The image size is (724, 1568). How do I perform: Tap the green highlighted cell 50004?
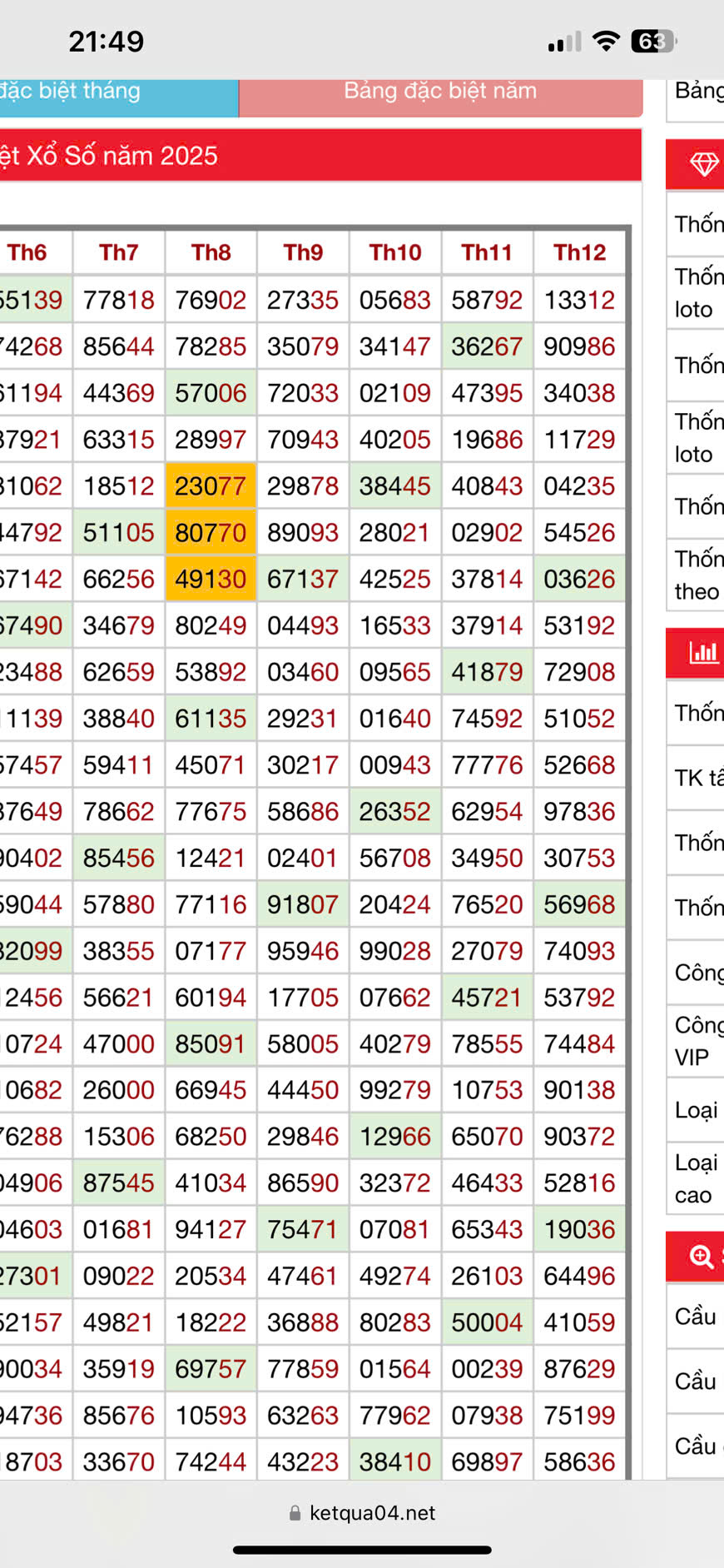[487, 1322]
